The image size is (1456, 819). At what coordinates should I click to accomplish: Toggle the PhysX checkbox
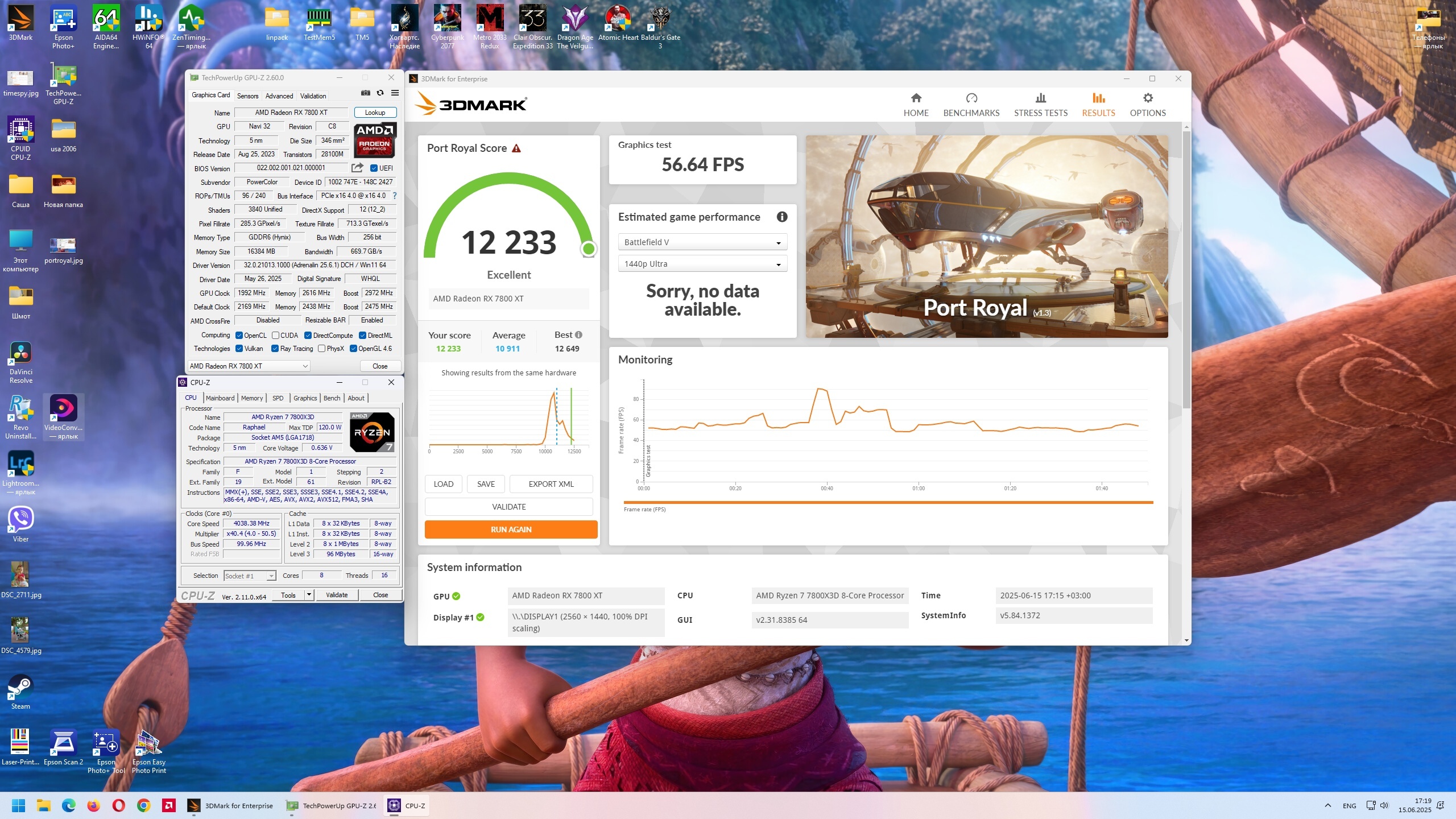click(321, 349)
